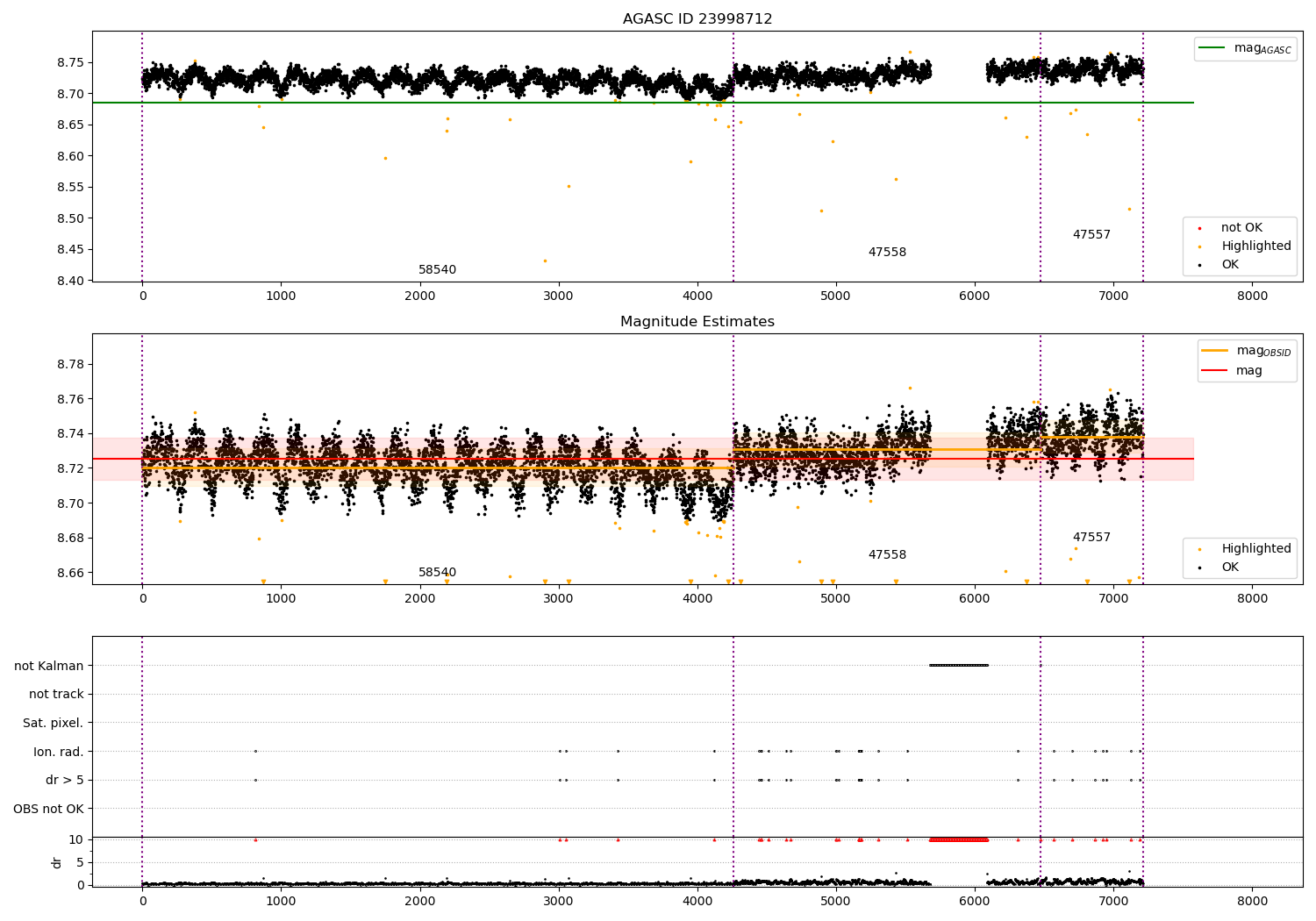This screenshot has width=1316, height=921.
Task: Click the 8.75 tick on top plot
Action: tap(70, 63)
